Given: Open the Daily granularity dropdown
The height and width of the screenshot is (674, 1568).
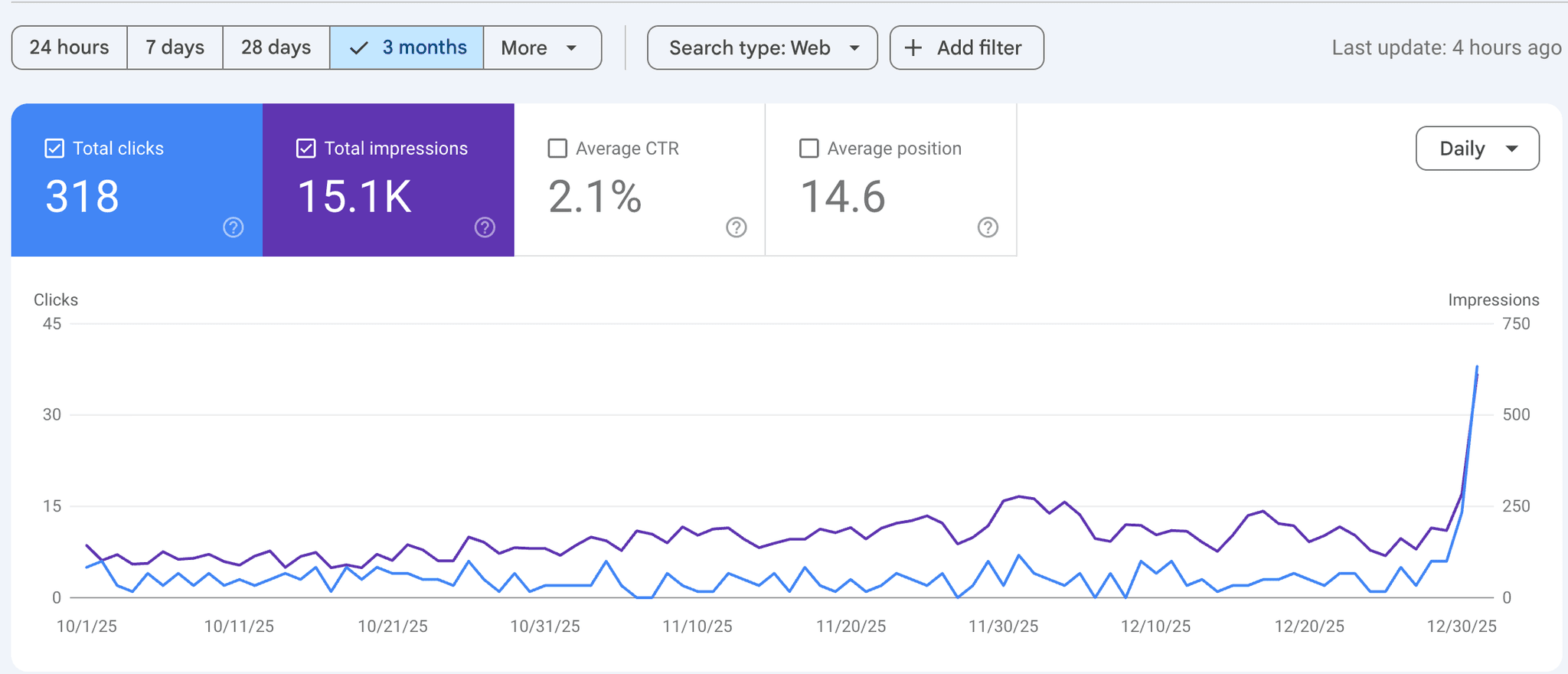Looking at the screenshot, I should coord(1478,149).
